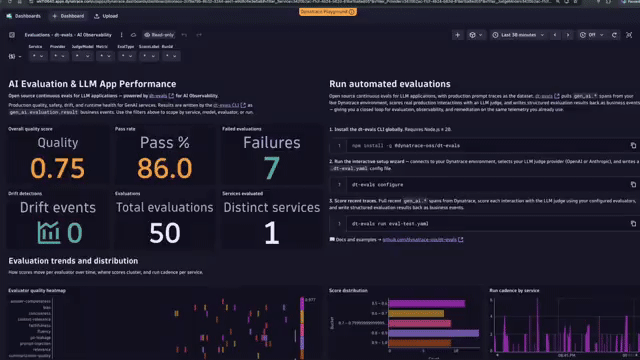
Task: Click the Upload button
Action: click(106, 16)
